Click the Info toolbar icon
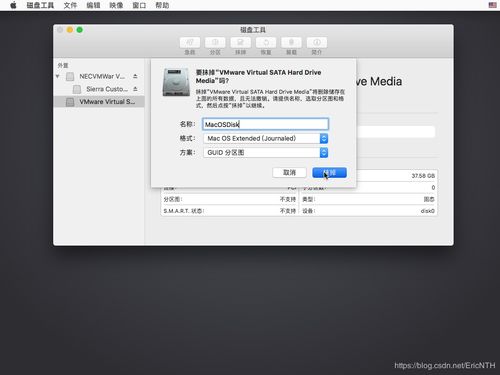The height and width of the screenshot is (375, 500). [317, 43]
